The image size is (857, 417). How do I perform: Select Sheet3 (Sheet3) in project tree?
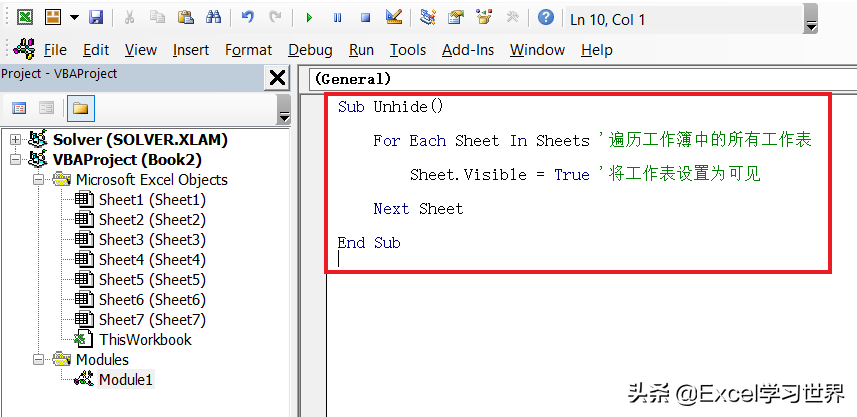pos(152,240)
